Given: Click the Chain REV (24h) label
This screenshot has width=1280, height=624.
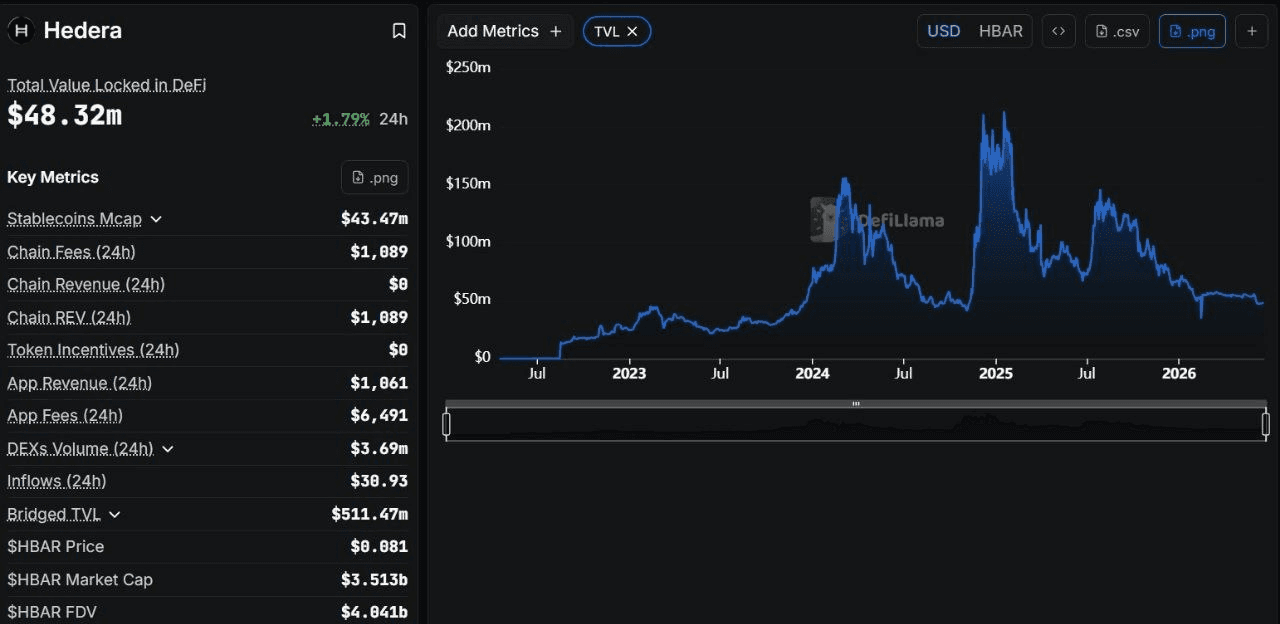Looking at the screenshot, I should click(69, 317).
